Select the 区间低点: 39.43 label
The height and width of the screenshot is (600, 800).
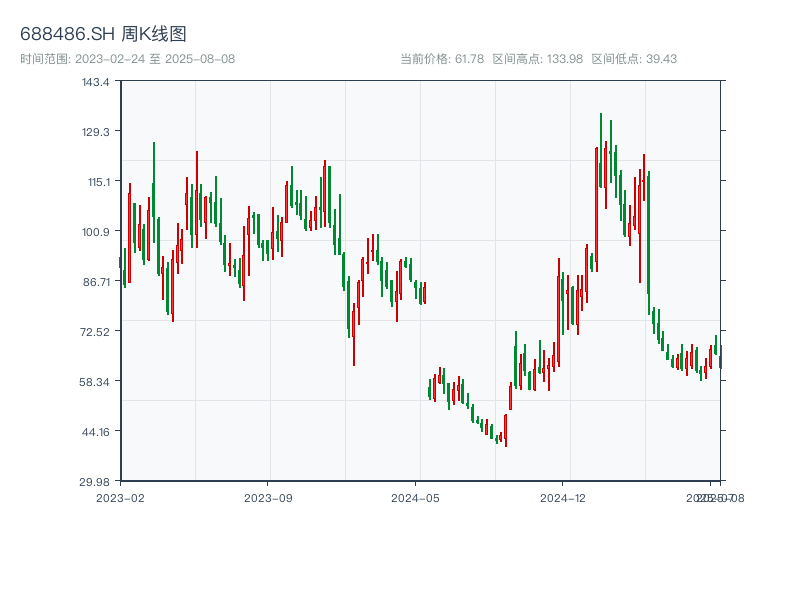634,59
